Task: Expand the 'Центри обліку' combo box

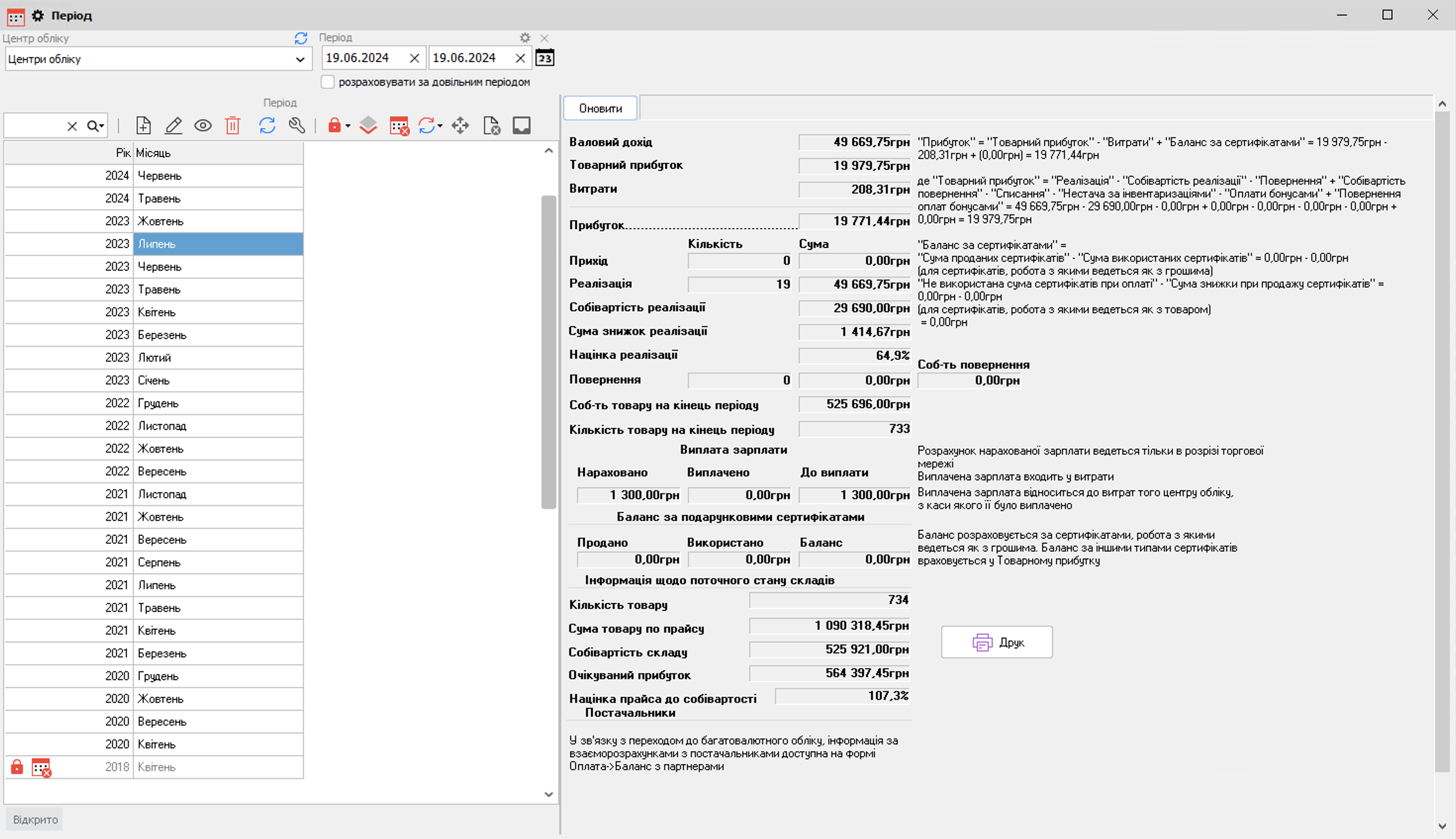Action: click(300, 59)
